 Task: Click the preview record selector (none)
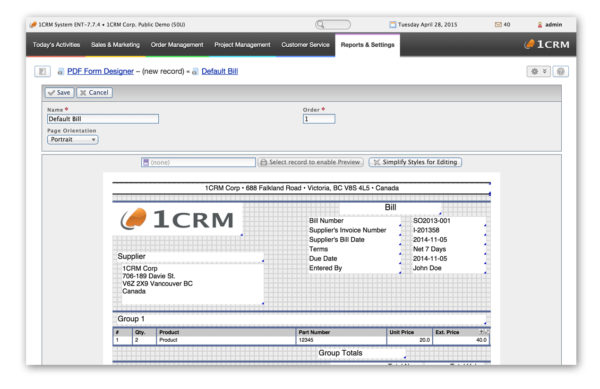coord(198,162)
